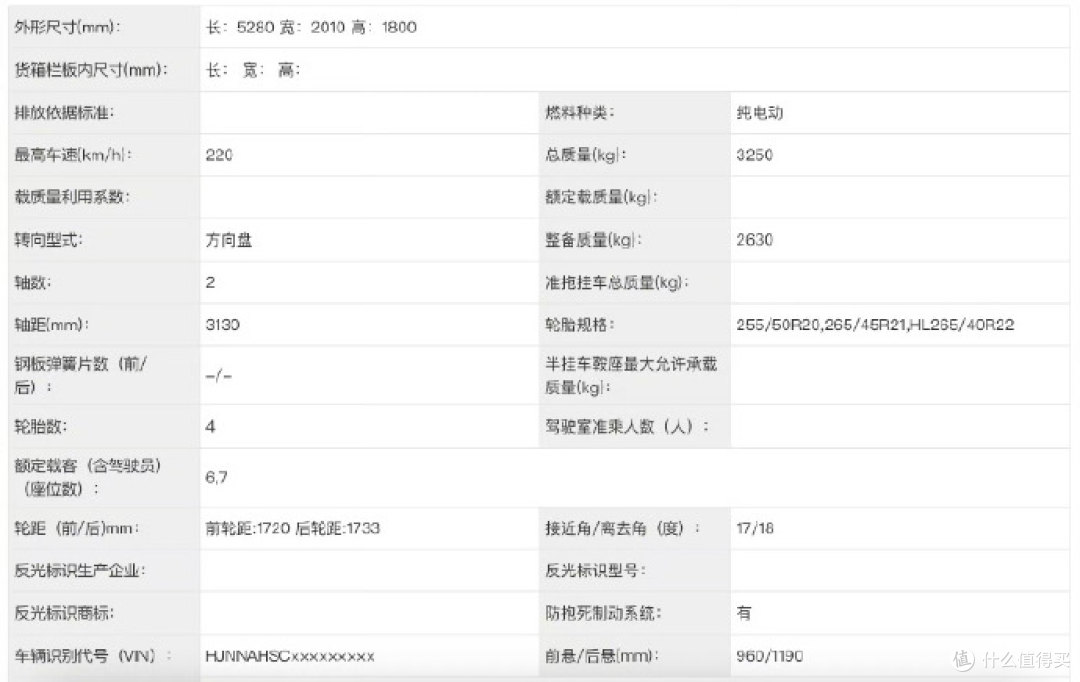Click the tire count value 4
The image size is (1080, 682).
[x=212, y=427]
